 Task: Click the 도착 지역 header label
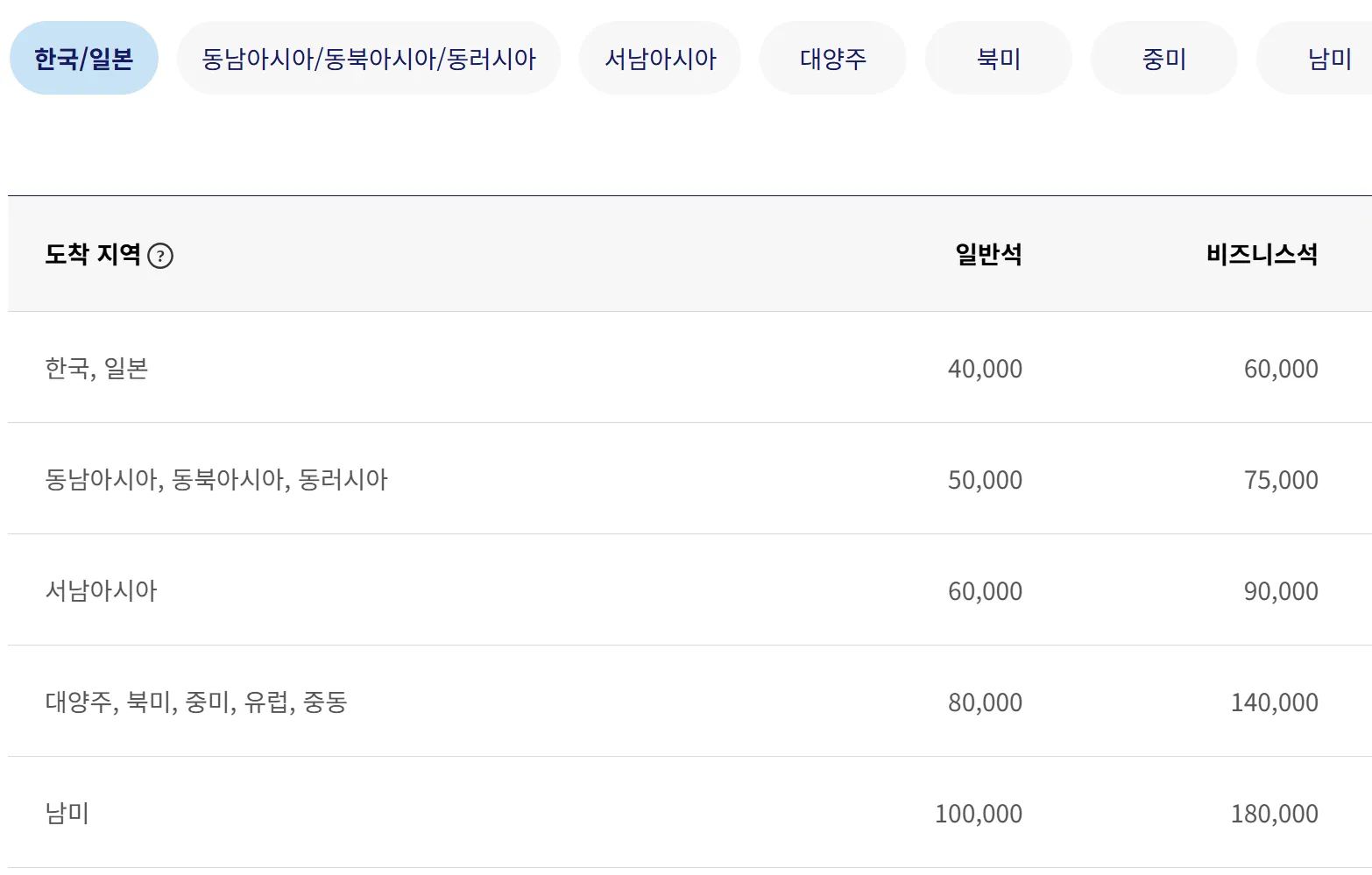click(x=93, y=254)
